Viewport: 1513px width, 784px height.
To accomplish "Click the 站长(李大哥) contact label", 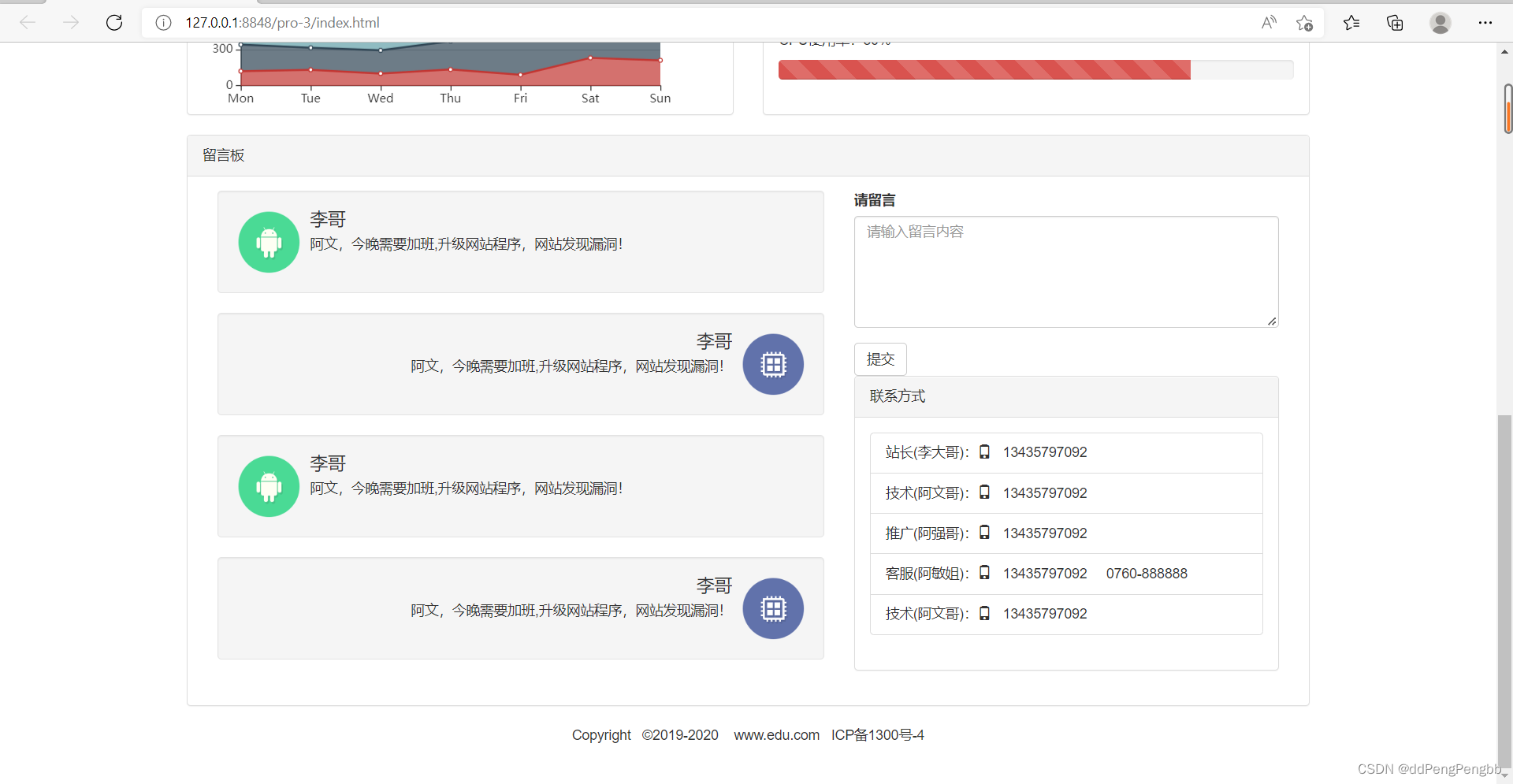I will [927, 452].
